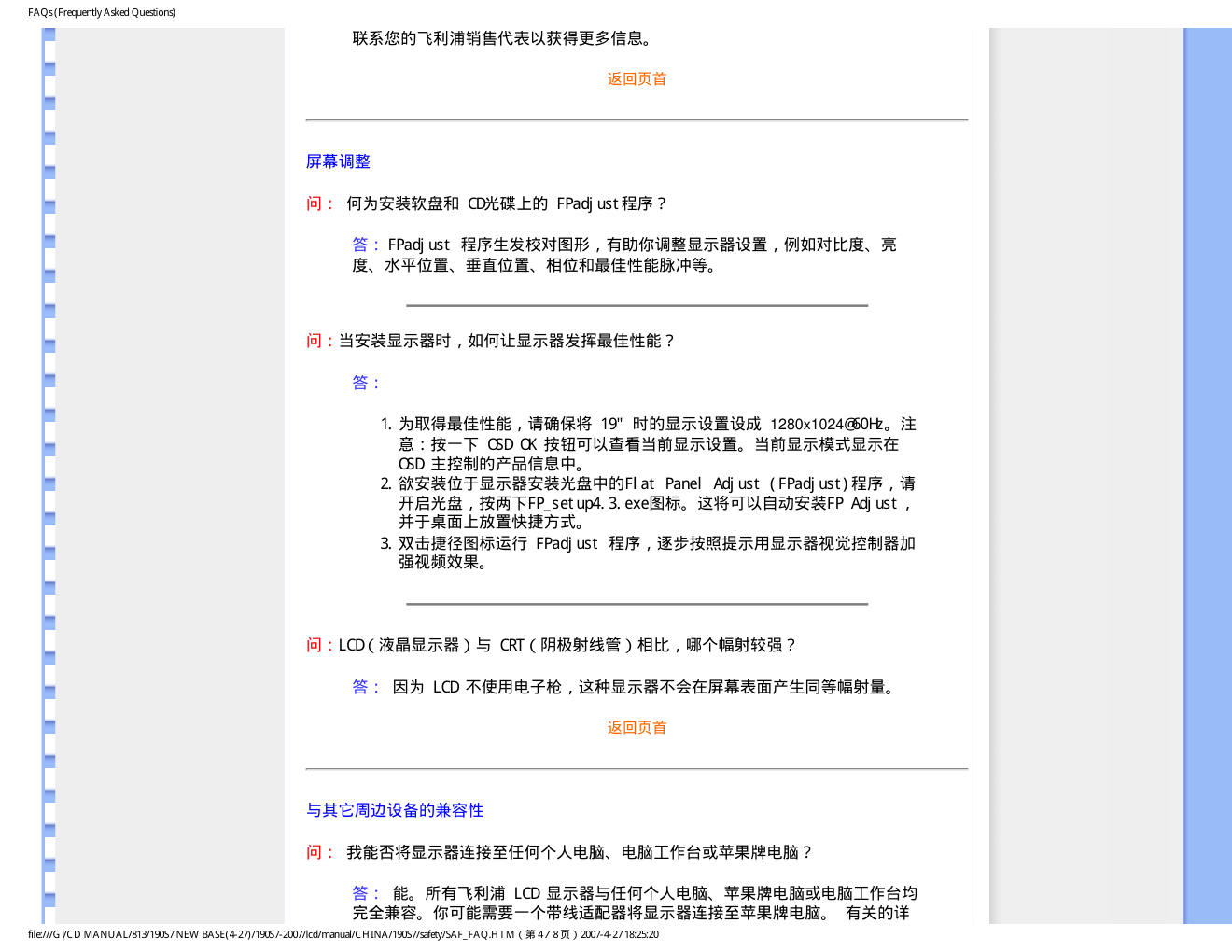
Task: Click the 返回页首 link above 屏幕调整 heading
Action: [x=637, y=79]
